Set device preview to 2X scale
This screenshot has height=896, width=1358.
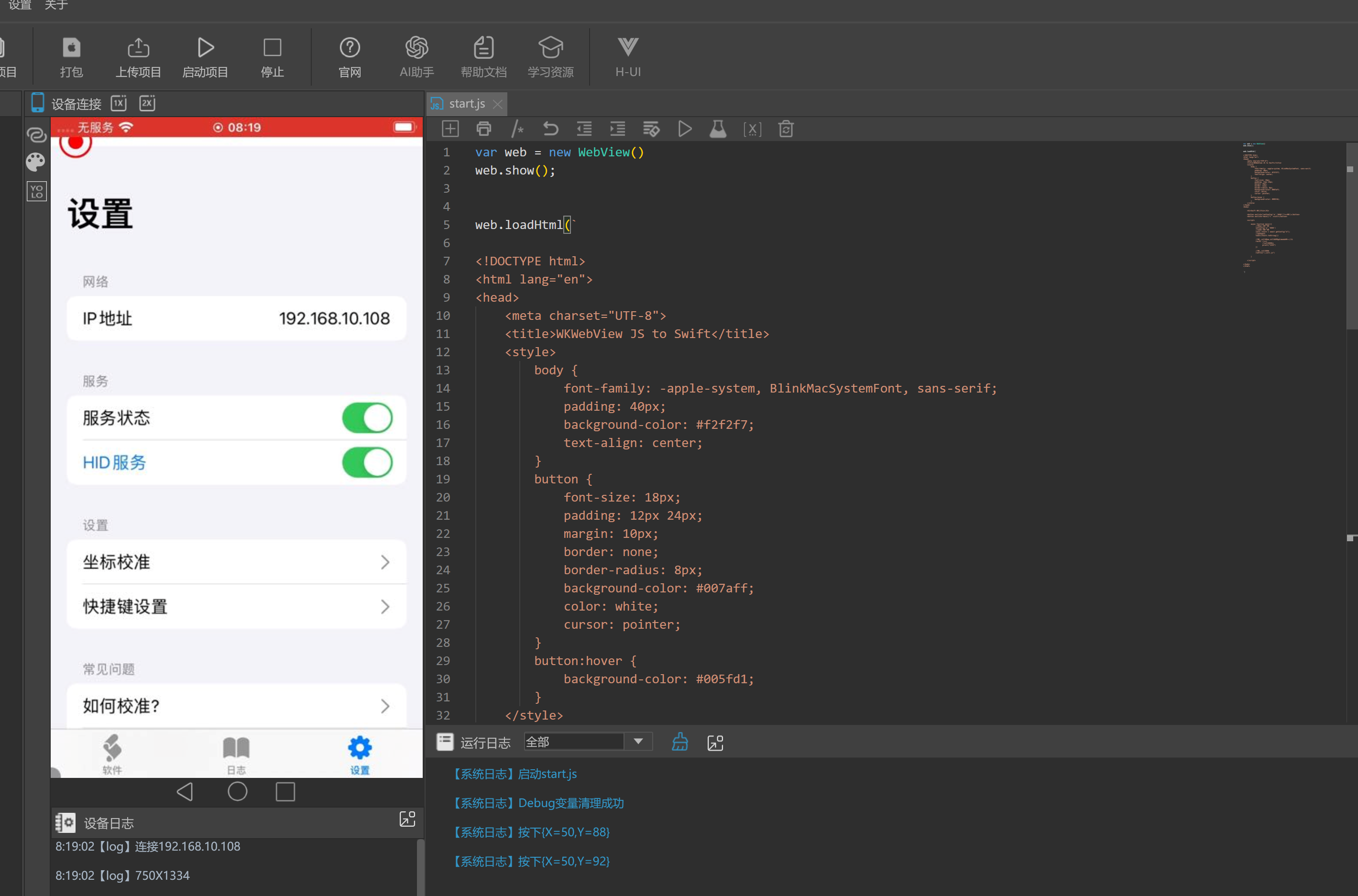coord(147,103)
